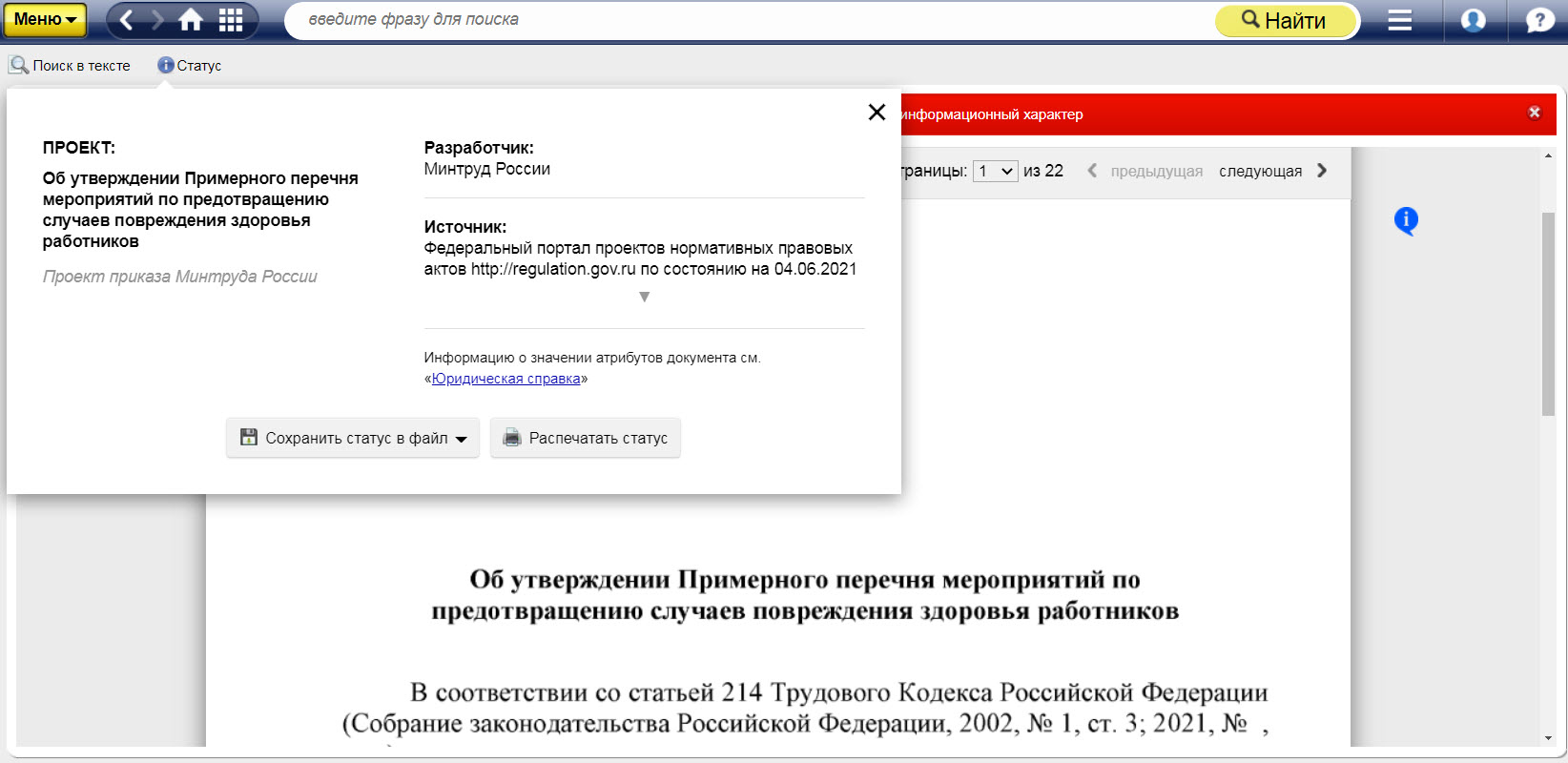Expand the Сохранить статус в файл dropdown

353,438
